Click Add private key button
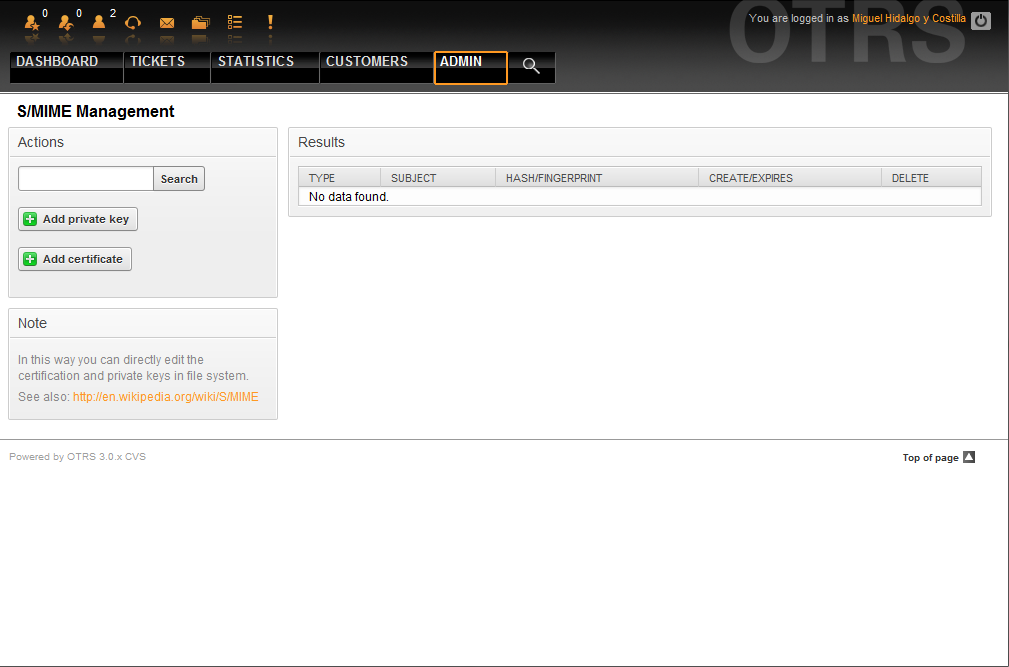 (78, 219)
